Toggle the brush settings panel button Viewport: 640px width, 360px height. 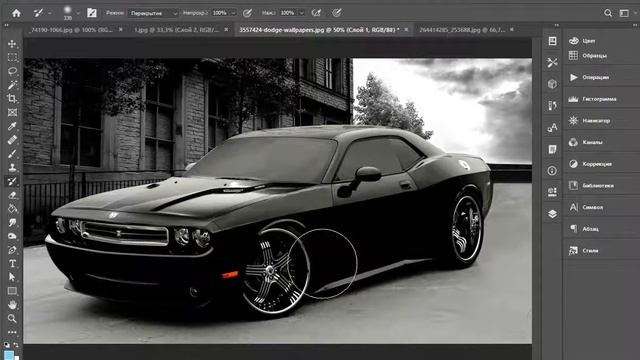(92, 13)
